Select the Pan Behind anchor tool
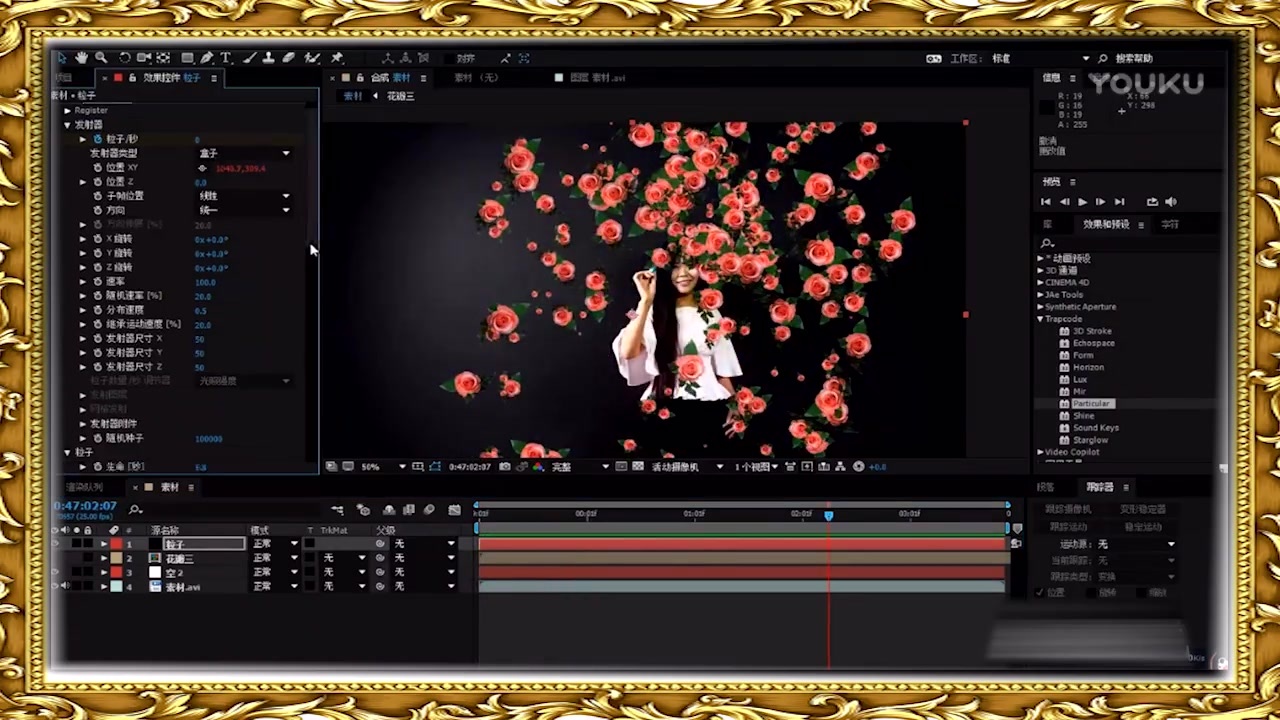 (x=163, y=58)
